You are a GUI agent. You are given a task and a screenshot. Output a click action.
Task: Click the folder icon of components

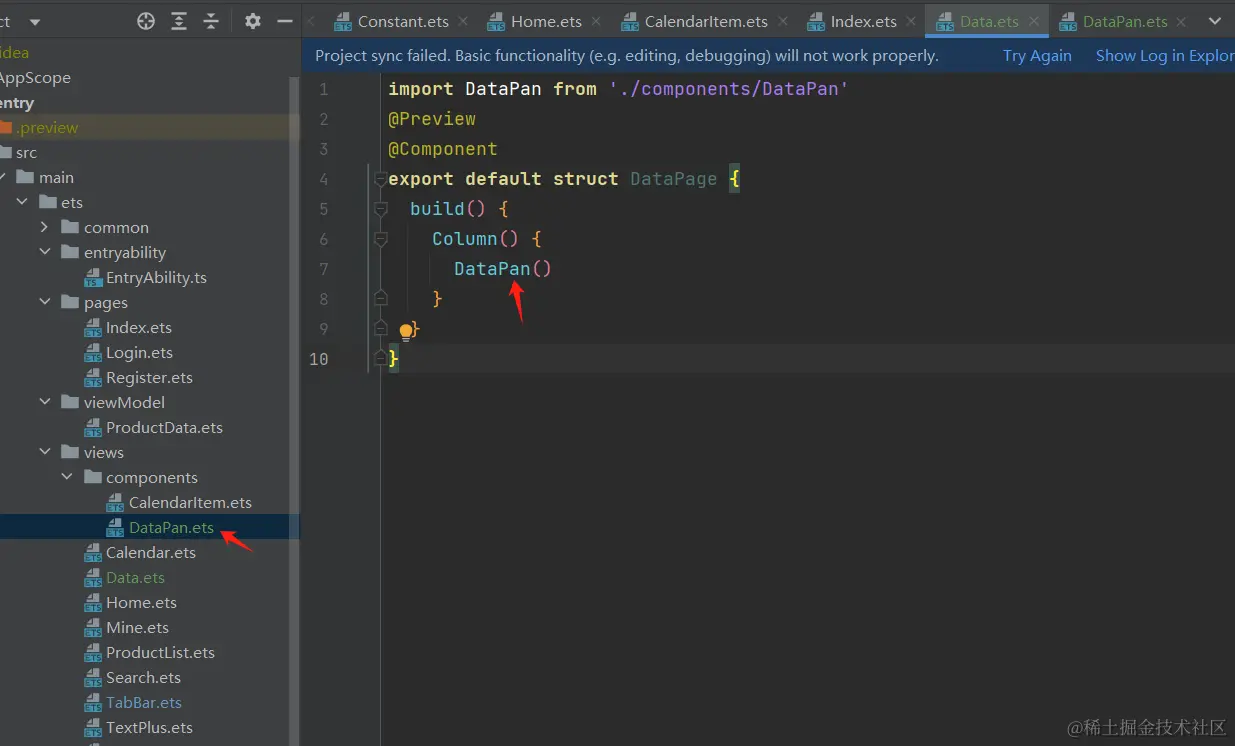point(91,477)
